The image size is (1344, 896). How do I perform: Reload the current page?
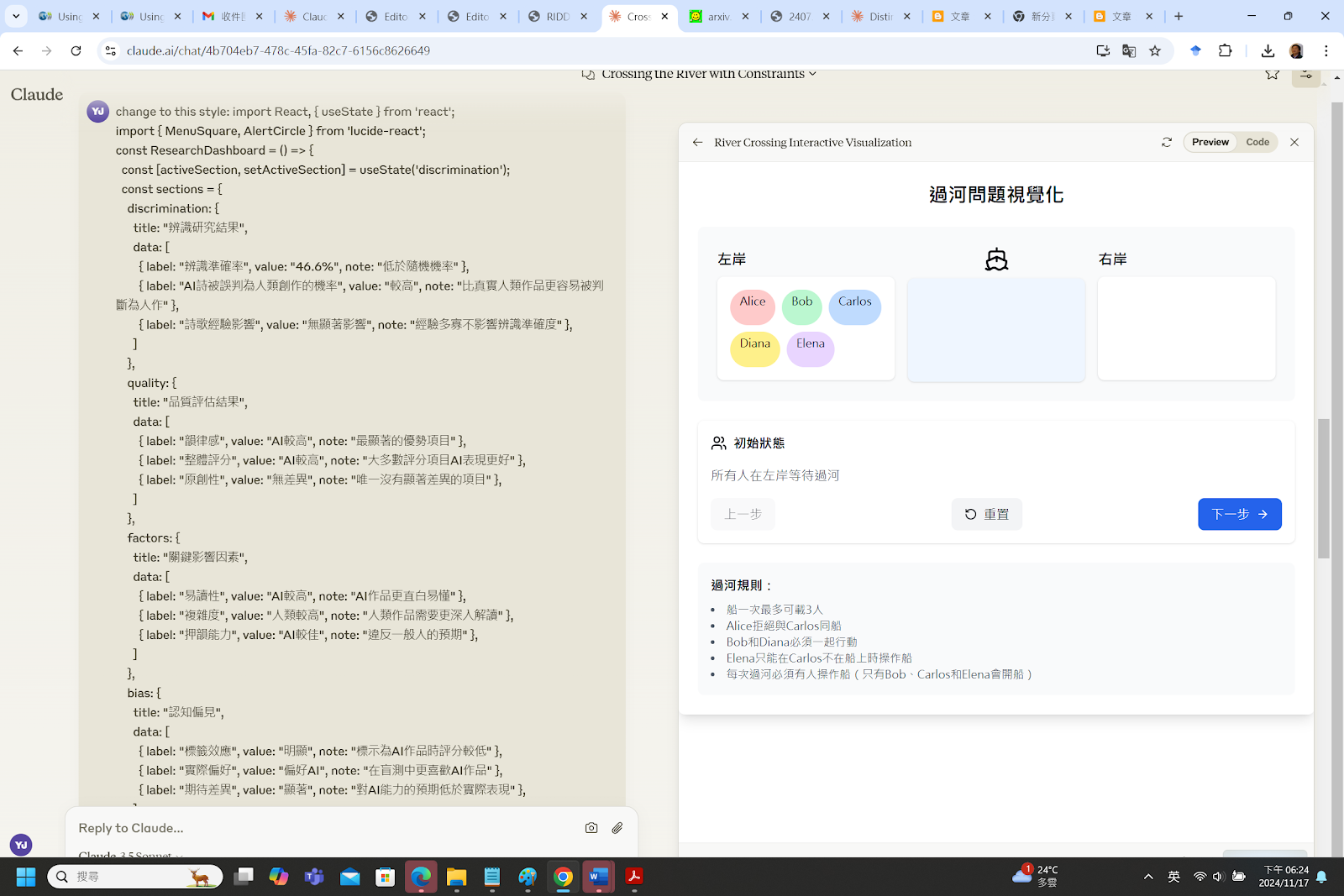76,51
